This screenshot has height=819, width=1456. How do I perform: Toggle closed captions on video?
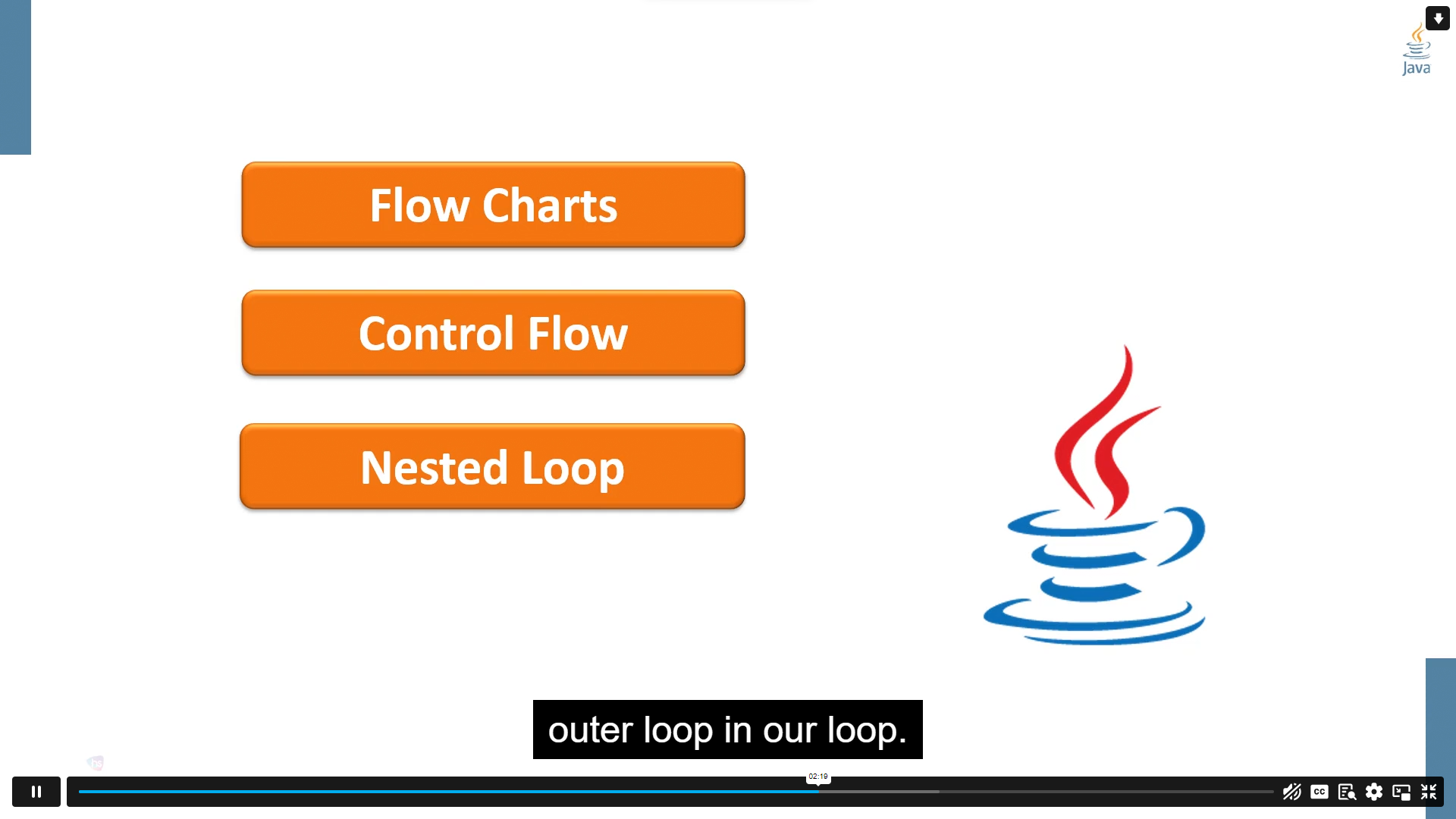click(1320, 791)
